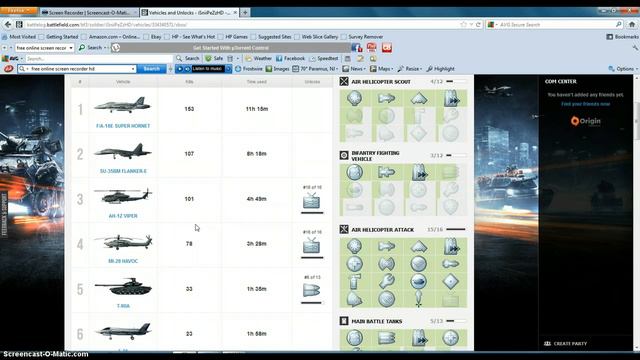Switch to the Screen Recorder Screencast-O-Matic tab

point(89,13)
